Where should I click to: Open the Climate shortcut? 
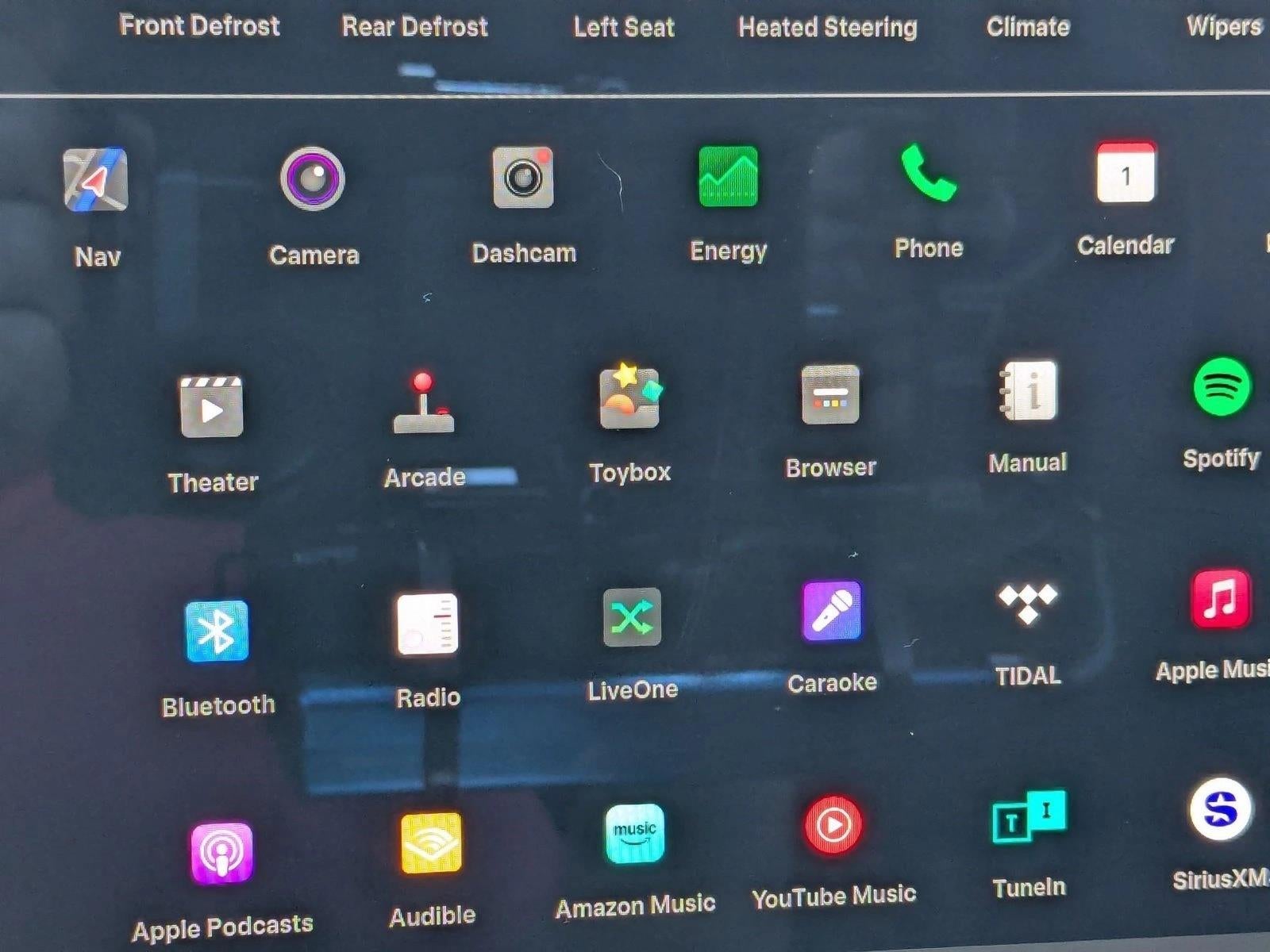[x=1029, y=27]
